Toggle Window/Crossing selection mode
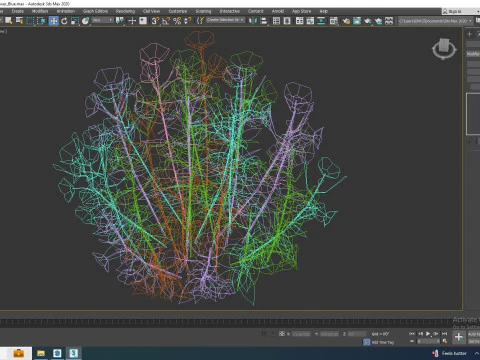Image resolution: width=480 pixels, height=360 pixels. [x=41, y=21]
